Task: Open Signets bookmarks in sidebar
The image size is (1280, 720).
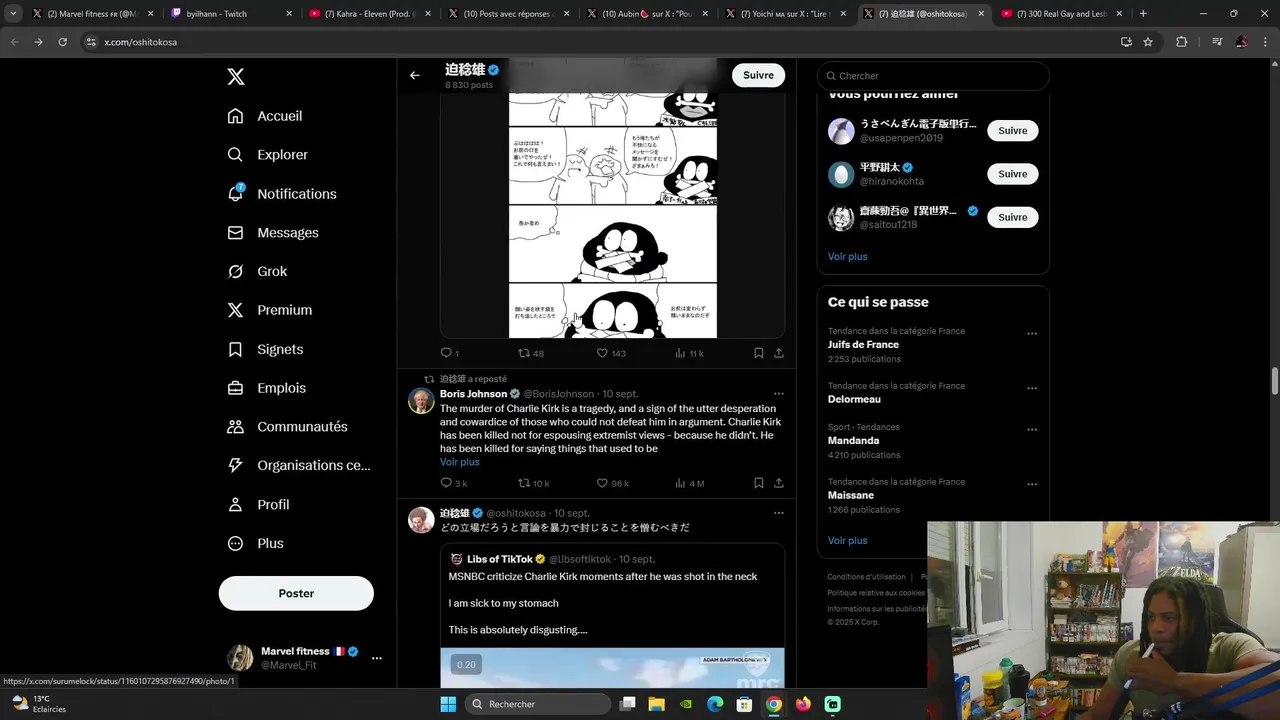Action: 265,349
